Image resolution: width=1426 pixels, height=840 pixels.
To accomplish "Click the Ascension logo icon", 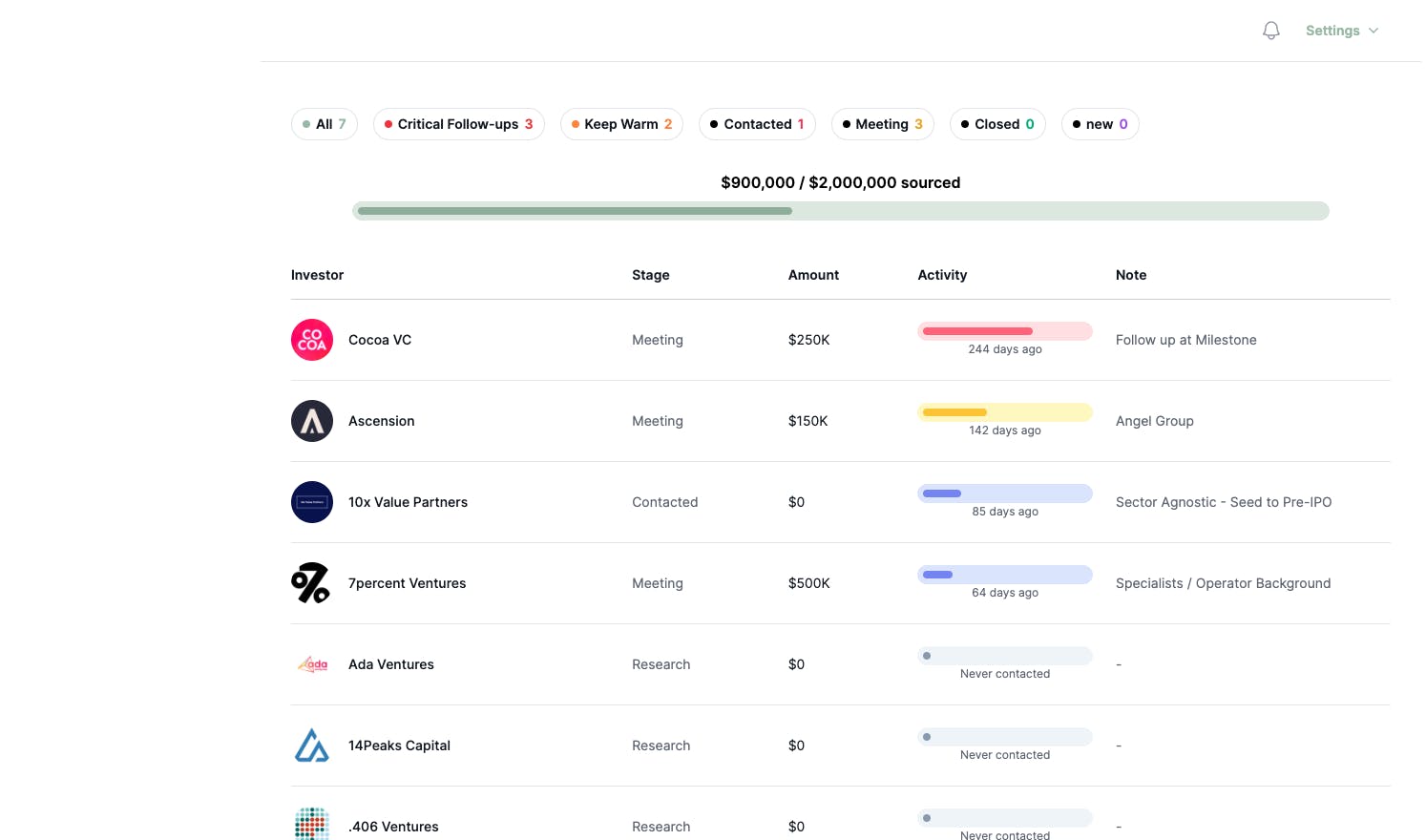I will point(312,421).
